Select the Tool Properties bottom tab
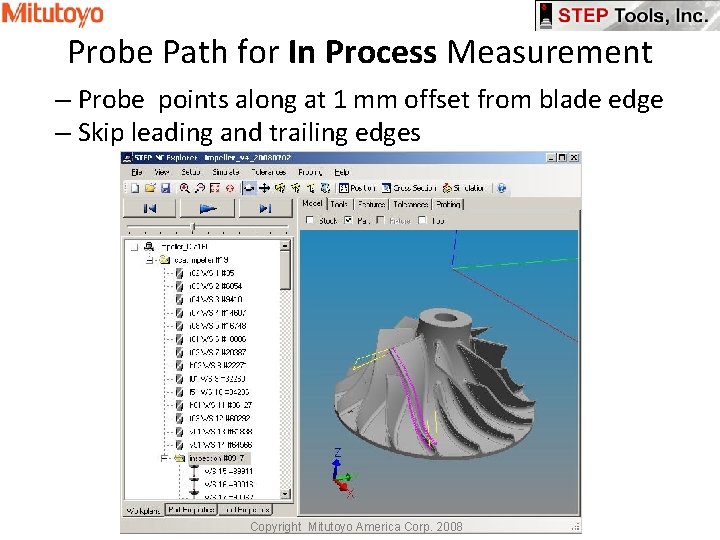The height and width of the screenshot is (540, 720). [246, 509]
